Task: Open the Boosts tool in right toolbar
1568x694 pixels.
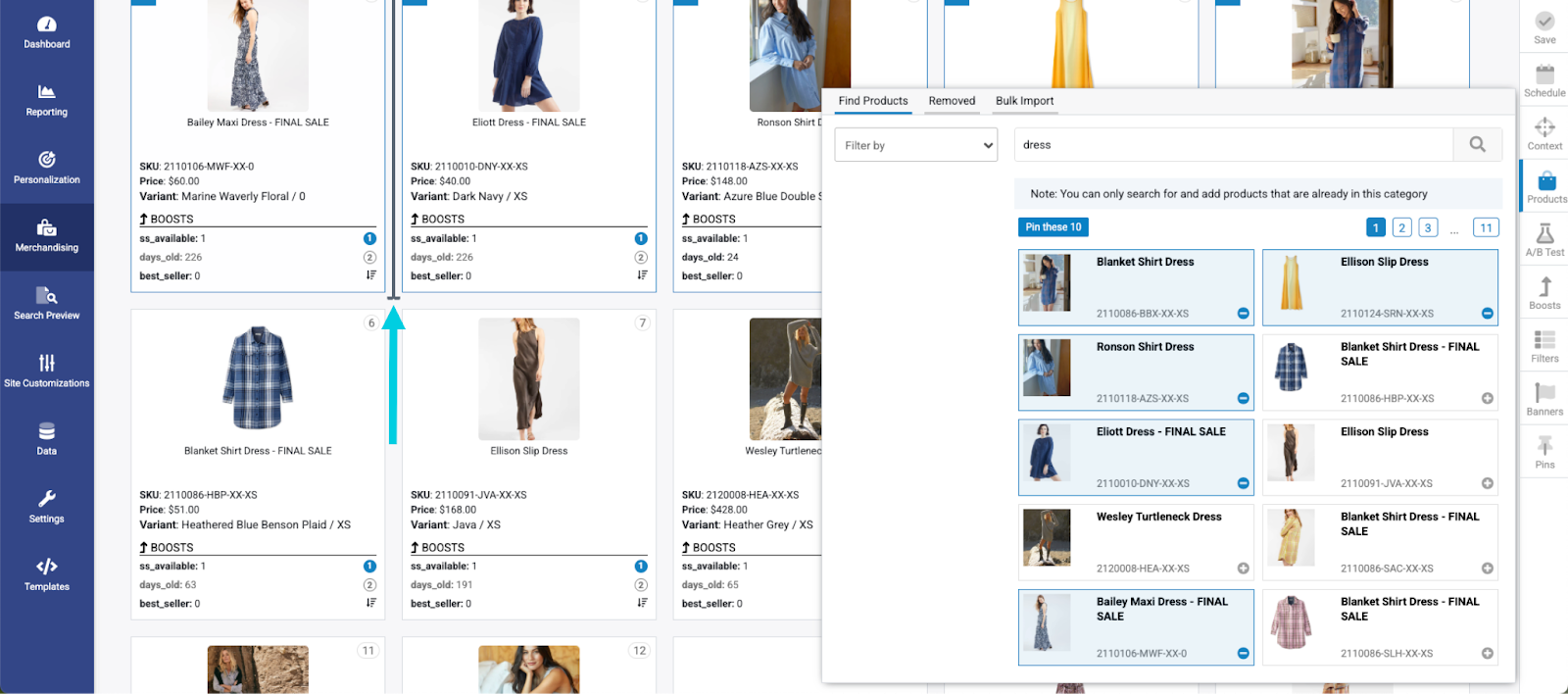Action: click(1544, 292)
